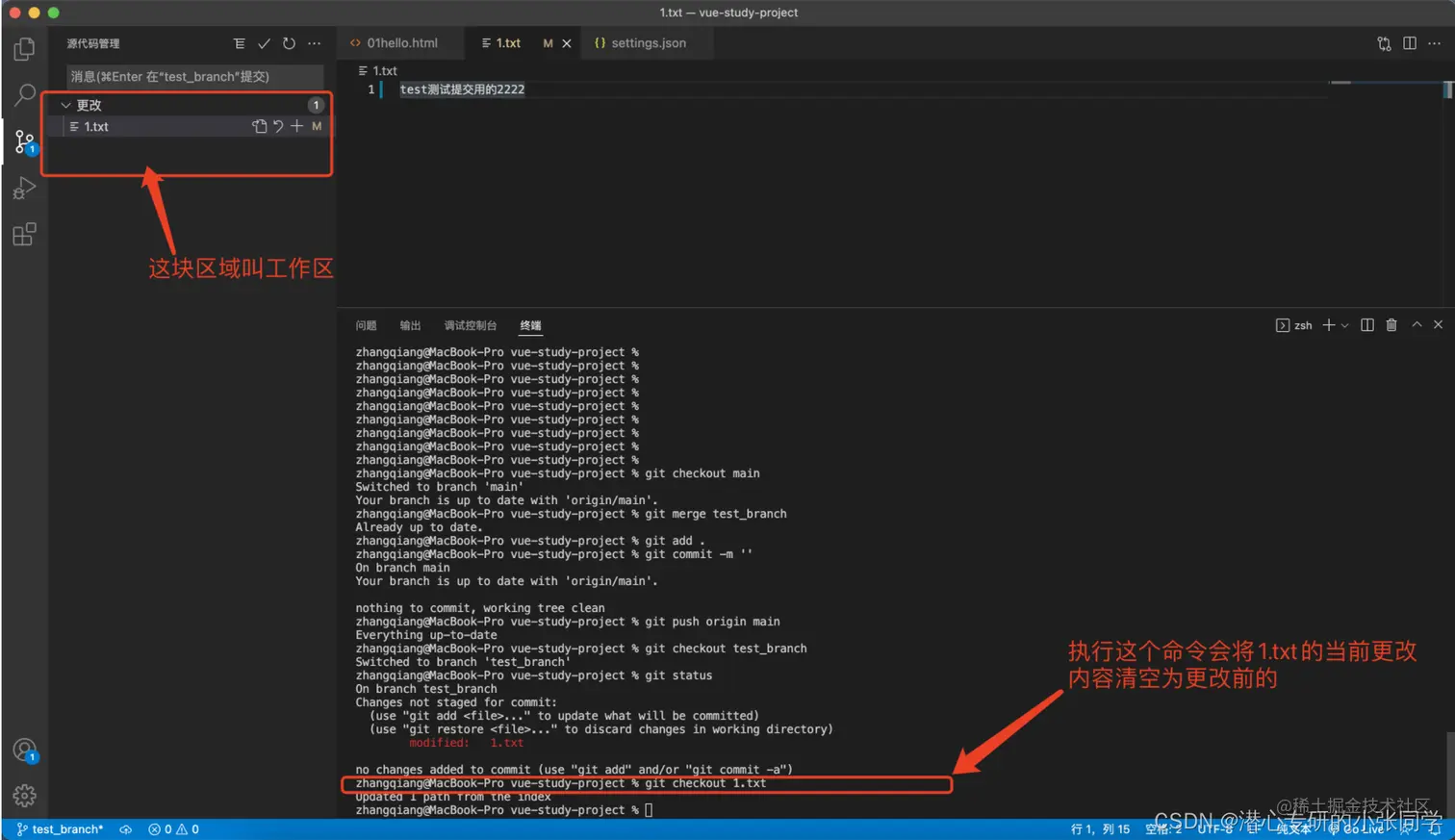This screenshot has height=840, width=1455.
Task: Split the terminal panel
Action: [1366, 325]
